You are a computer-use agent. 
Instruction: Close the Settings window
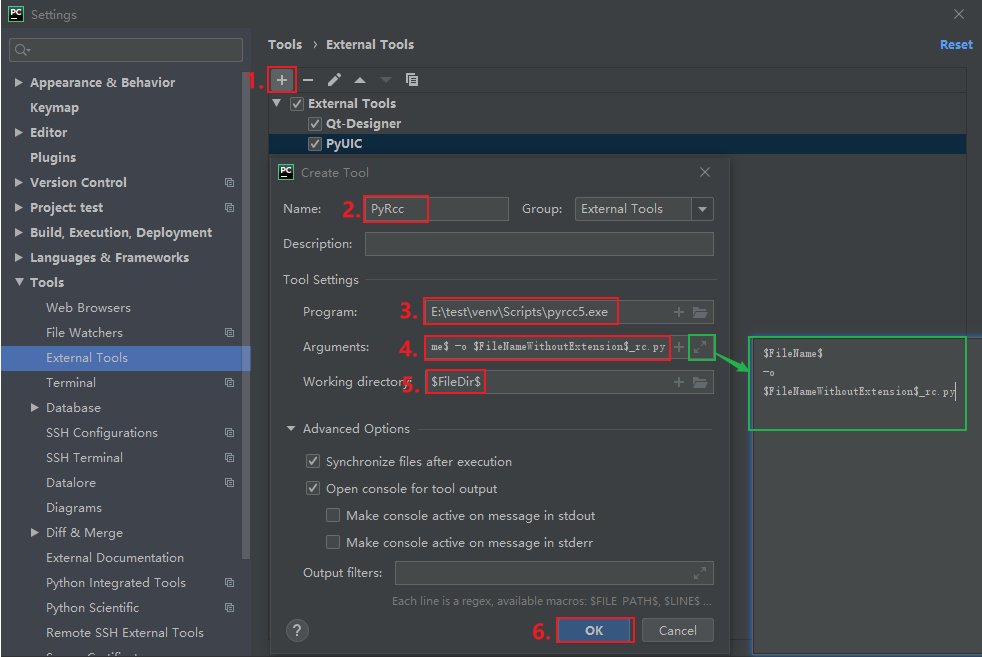click(958, 14)
